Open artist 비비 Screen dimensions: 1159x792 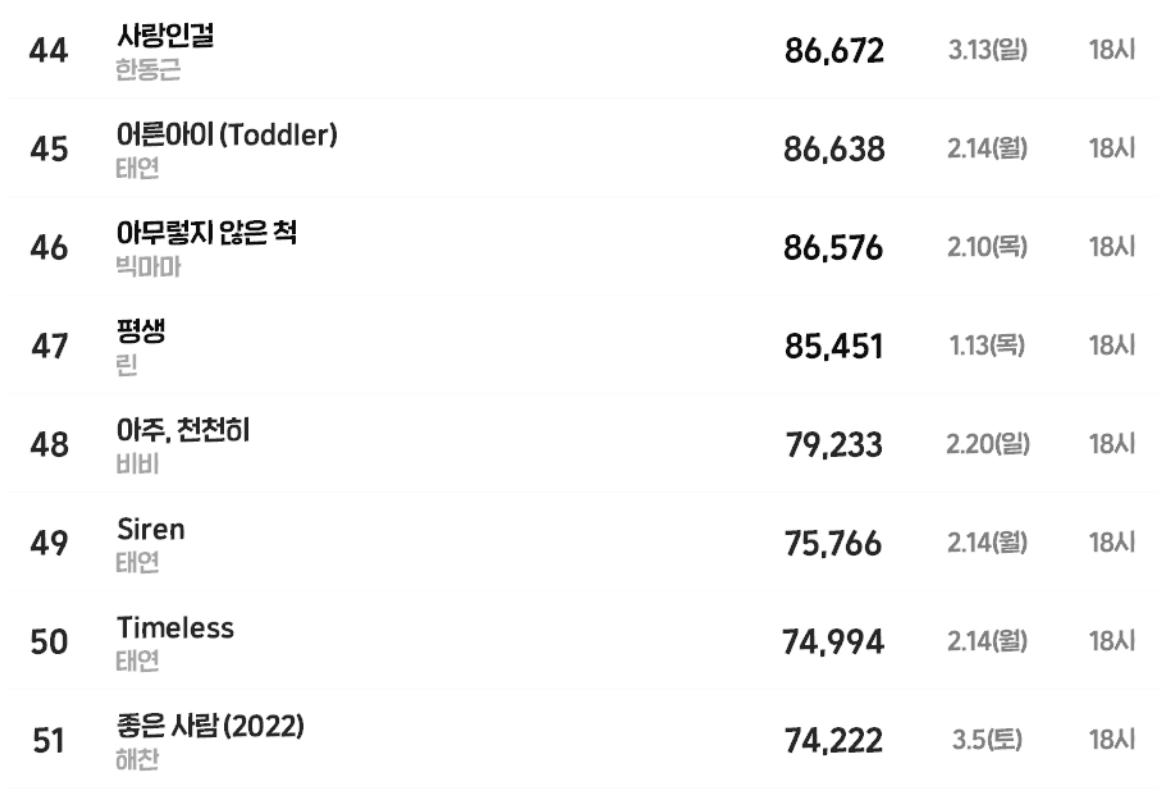point(137,464)
